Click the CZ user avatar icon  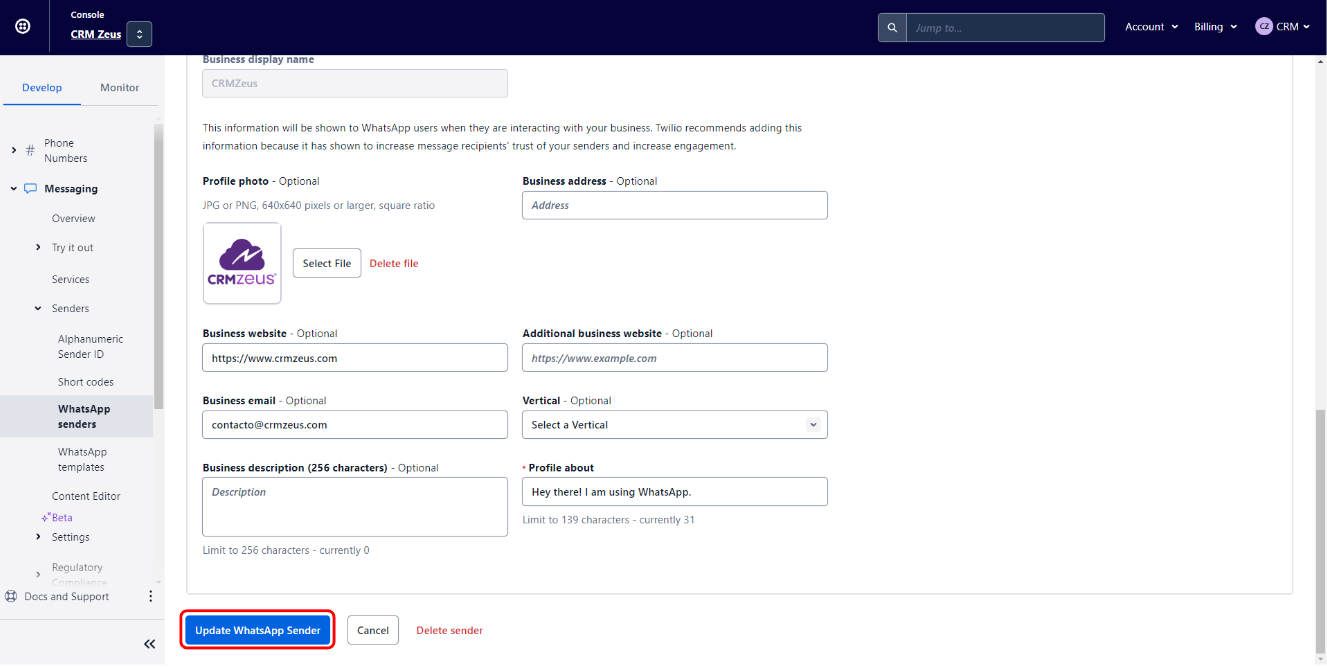(1264, 27)
